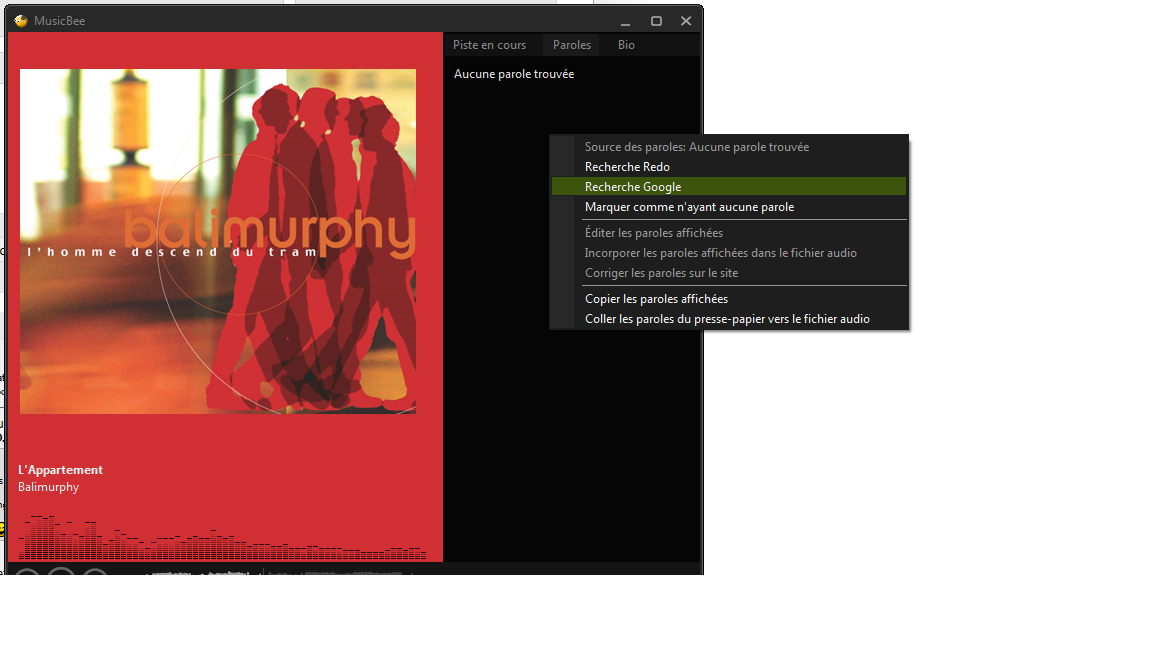Click the MusicBee title text
Screen dimensions: 1152x648
[60, 21]
